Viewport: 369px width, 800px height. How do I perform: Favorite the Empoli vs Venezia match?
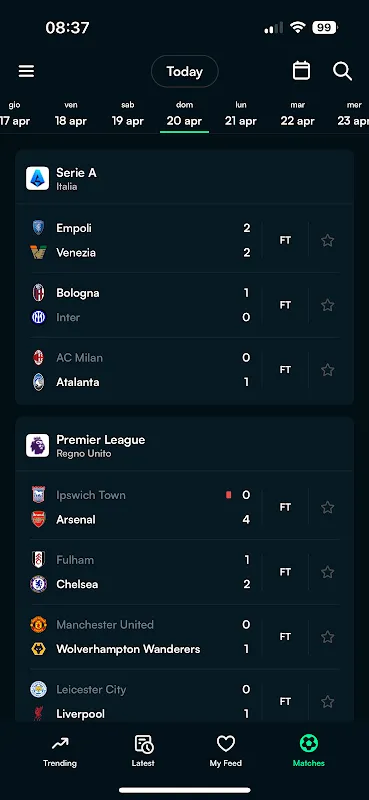point(328,240)
